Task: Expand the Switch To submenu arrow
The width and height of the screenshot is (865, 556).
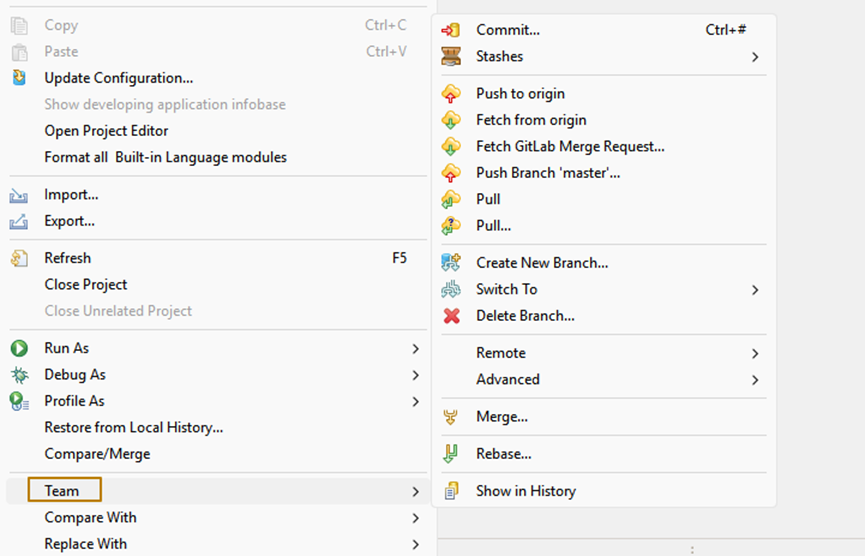Action: pyautogui.click(x=755, y=290)
